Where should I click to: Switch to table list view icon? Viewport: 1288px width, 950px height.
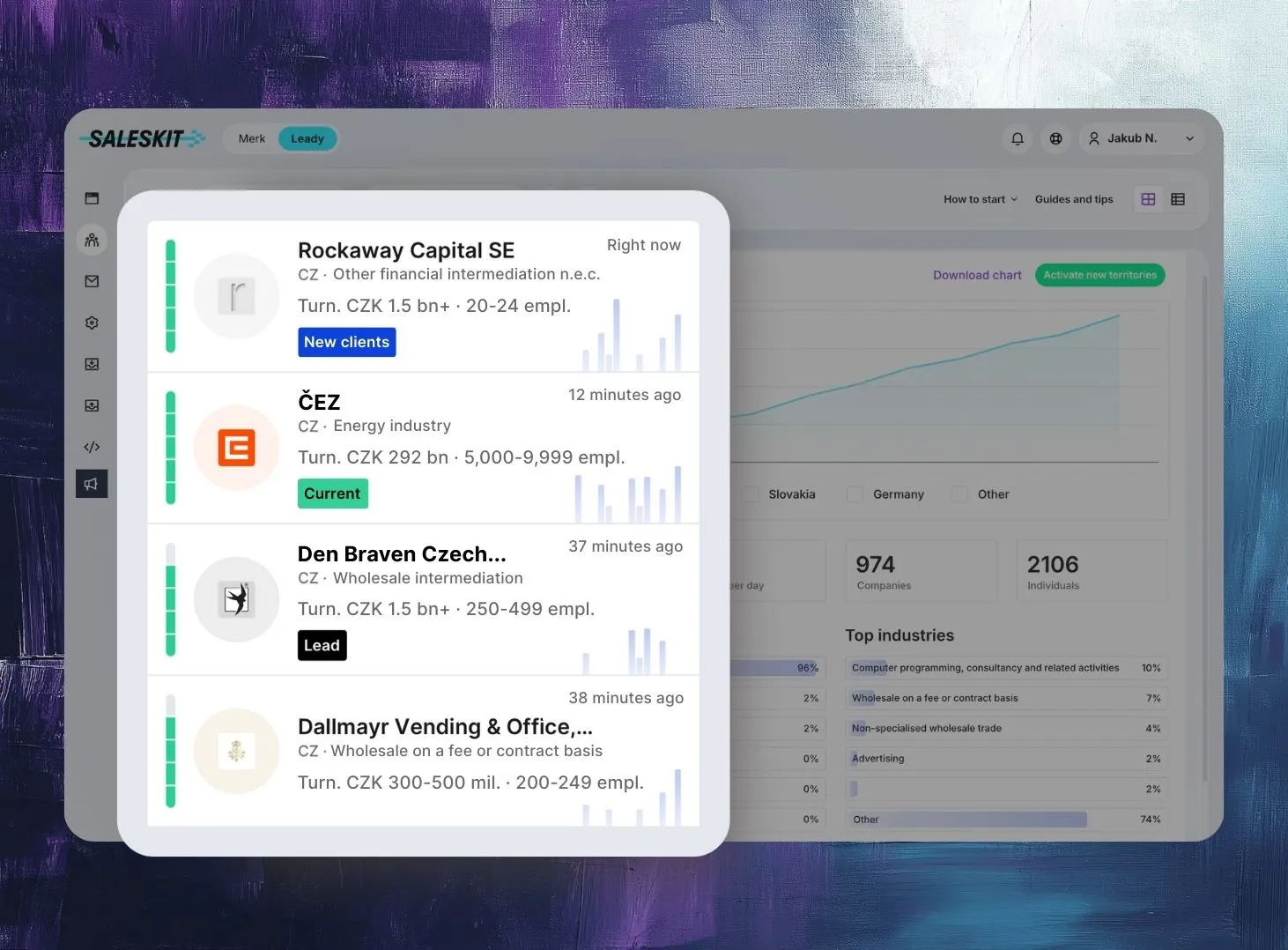pyautogui.click(x=1178, y=199)
